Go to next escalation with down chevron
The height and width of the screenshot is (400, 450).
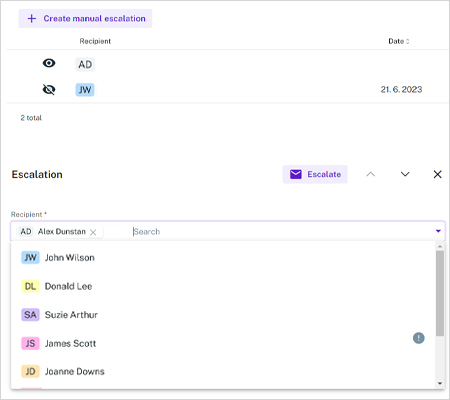pos(405,174)
